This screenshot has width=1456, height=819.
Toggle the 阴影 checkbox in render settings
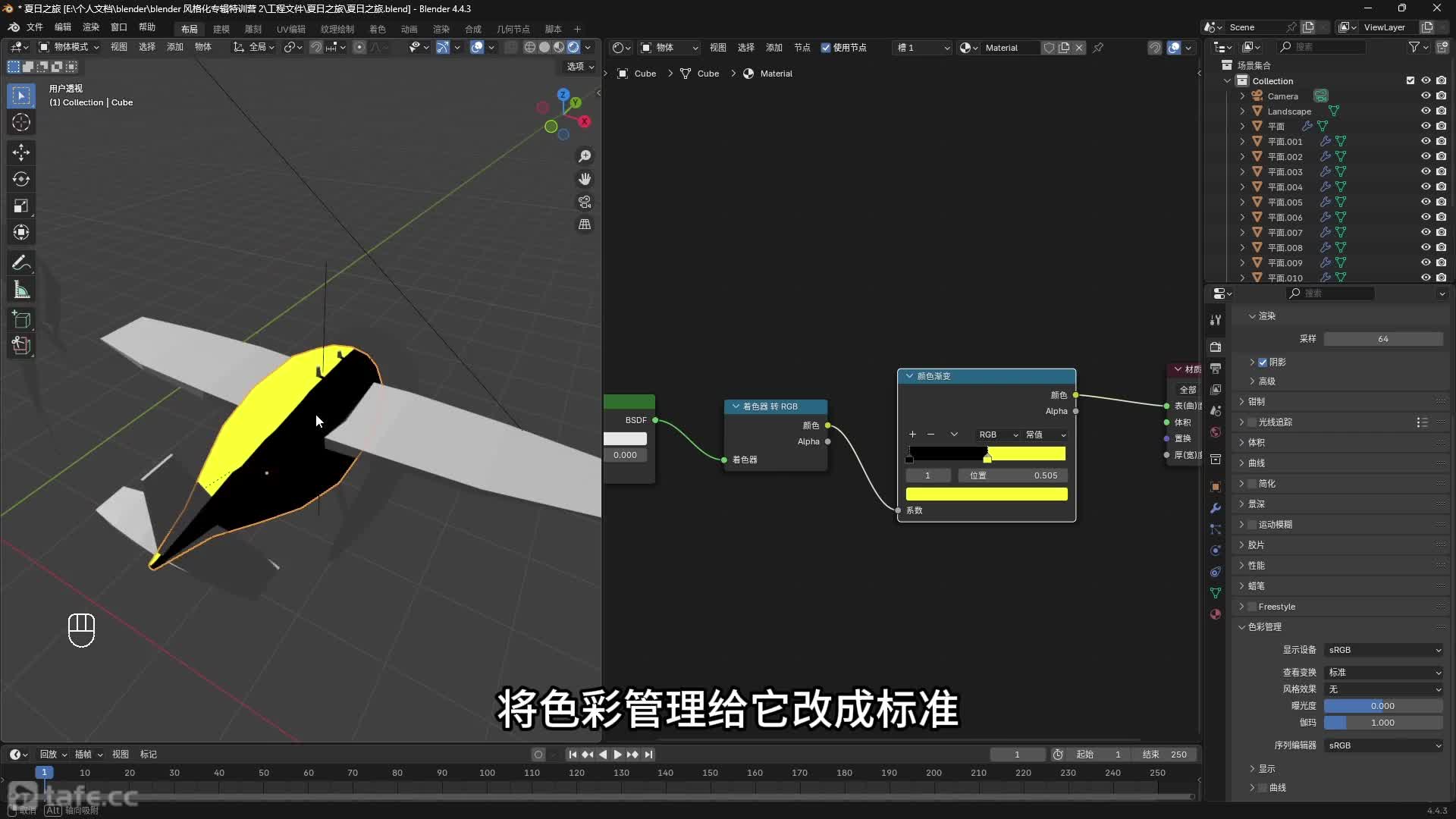coord(1263,362)
